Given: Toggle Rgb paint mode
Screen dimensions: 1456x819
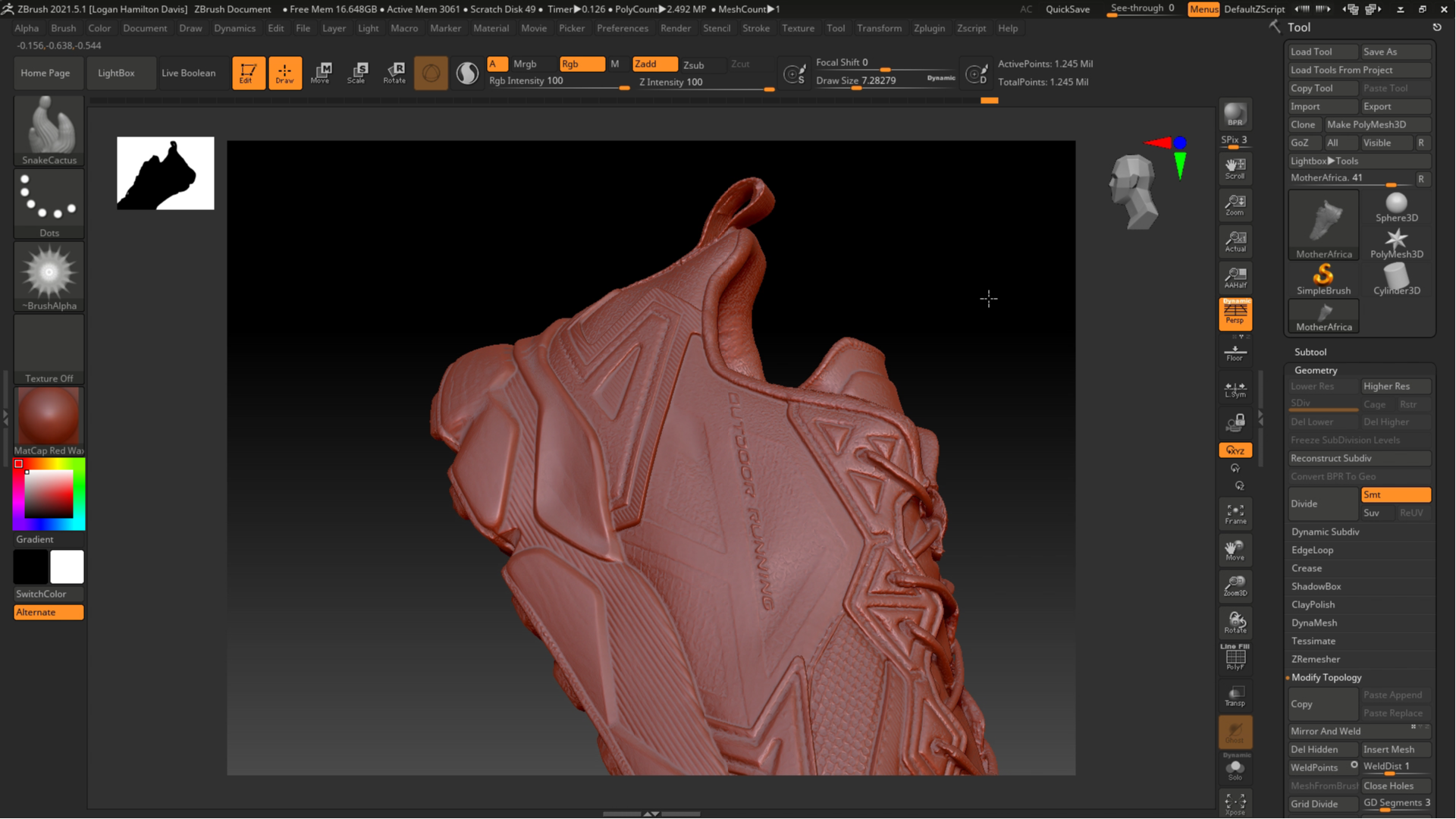Looking at the screenshot, I should (582, 64).
